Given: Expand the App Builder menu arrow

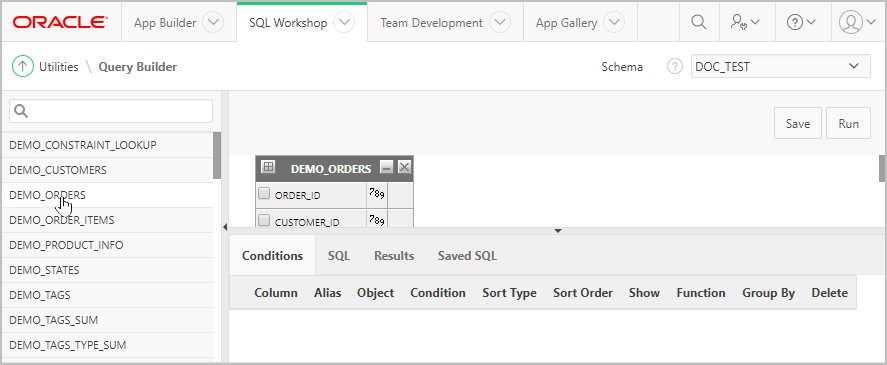Looking at the screenshot, I should pos(213,23).
